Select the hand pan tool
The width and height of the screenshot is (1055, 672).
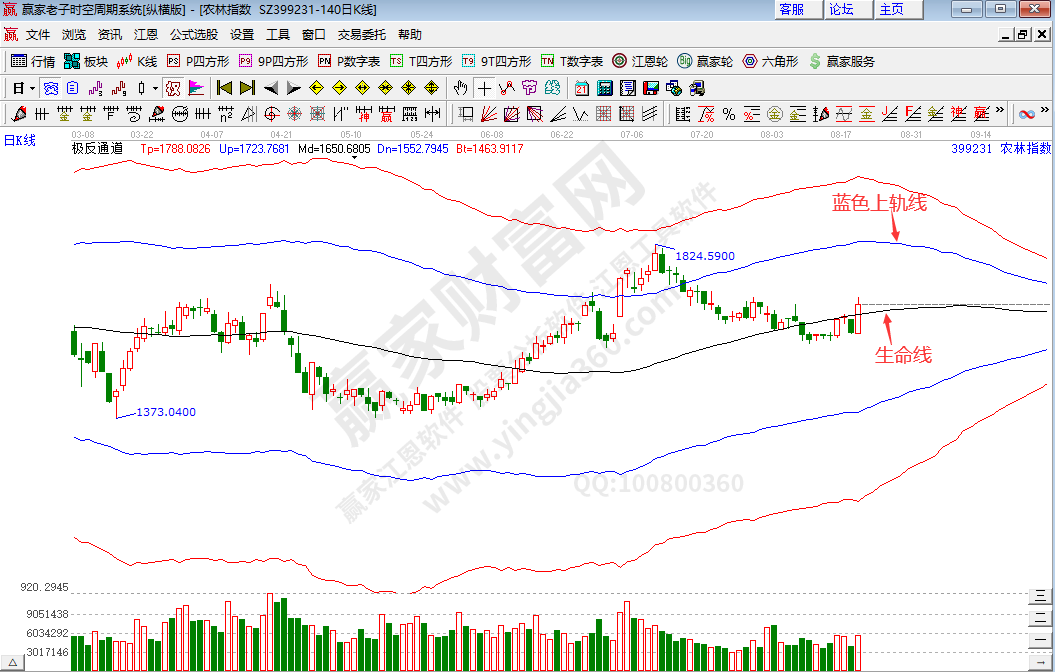[460, 88]
